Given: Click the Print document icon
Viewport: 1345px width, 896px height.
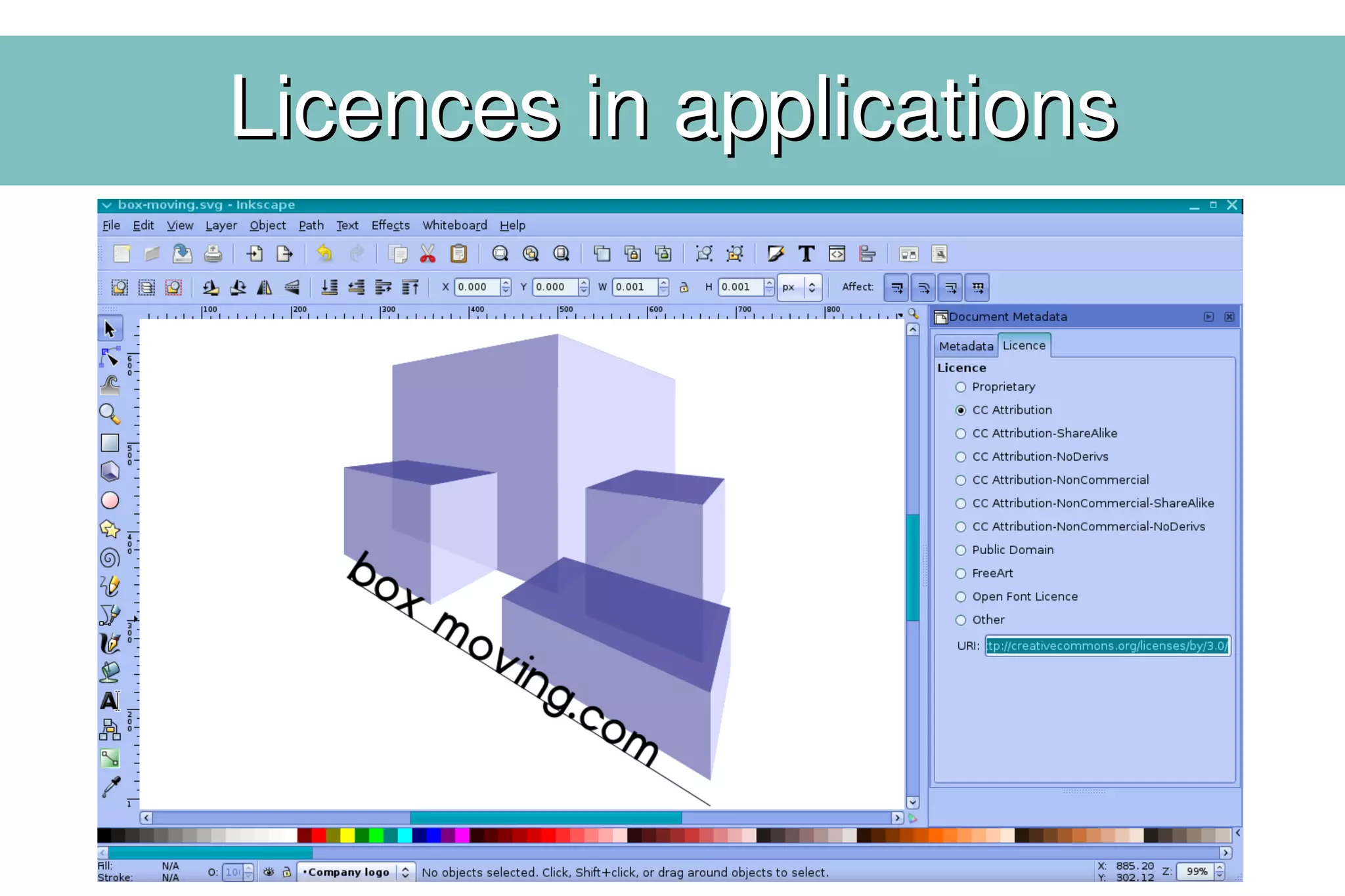Looking at the screenshot, I should point(213,254).
